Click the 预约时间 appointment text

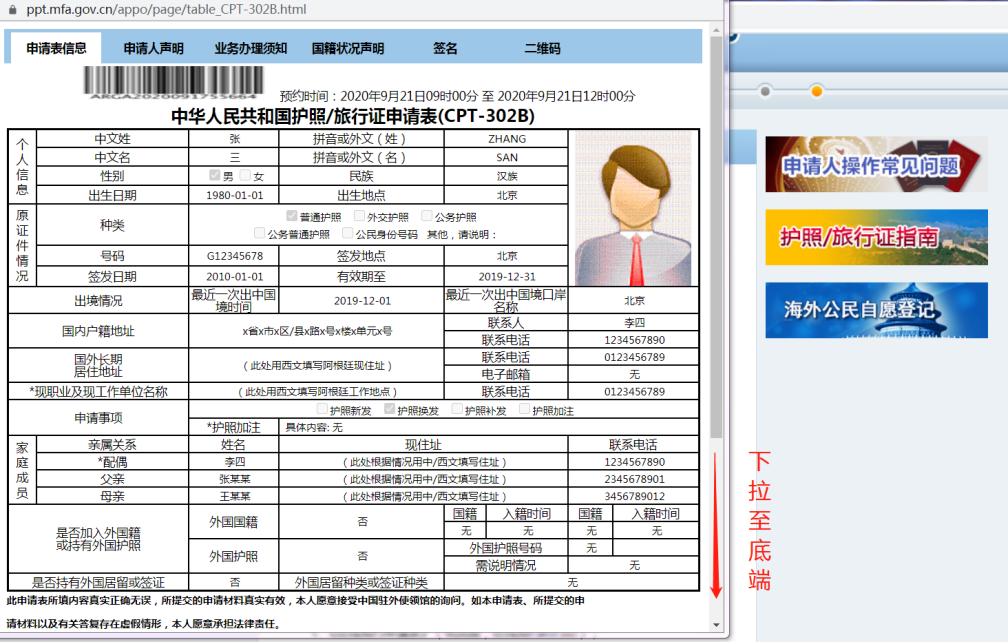pos(457,96)
